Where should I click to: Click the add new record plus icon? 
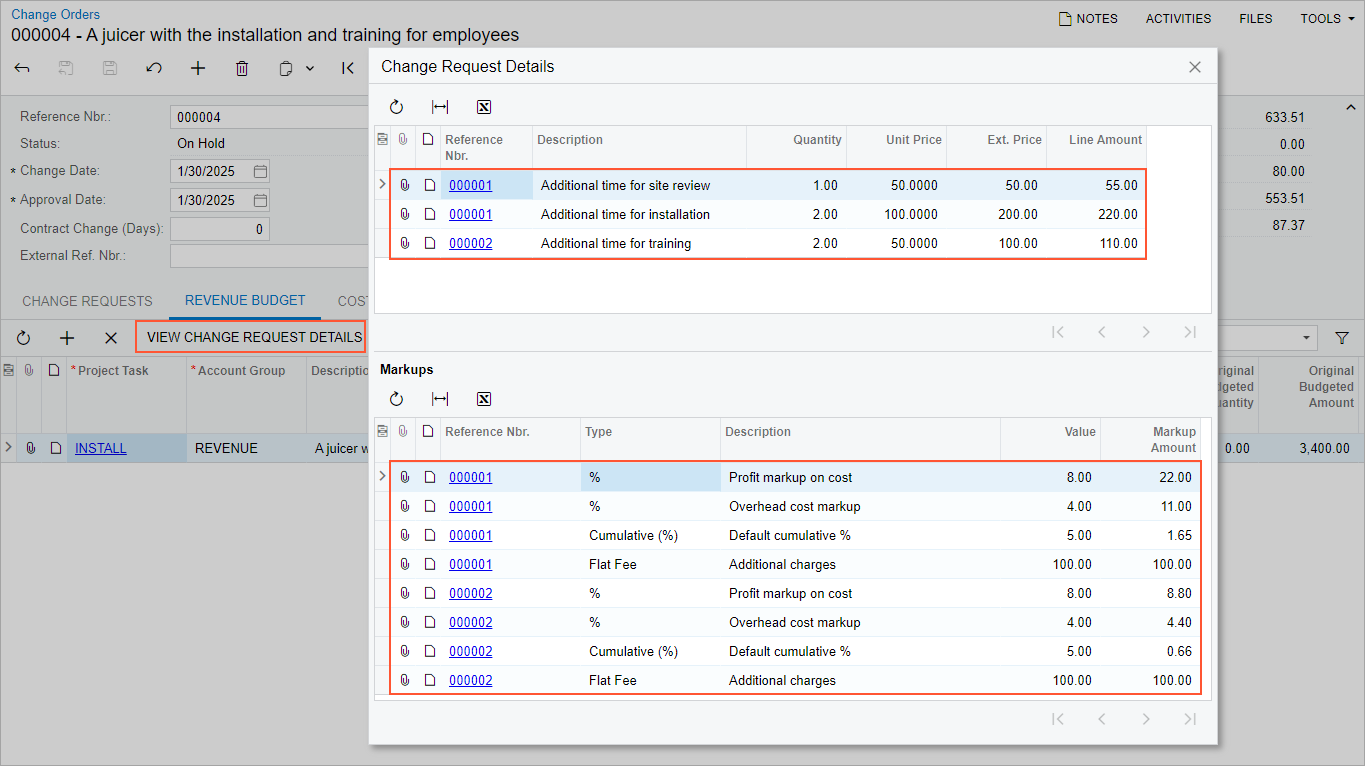click(x=198, y=68)
